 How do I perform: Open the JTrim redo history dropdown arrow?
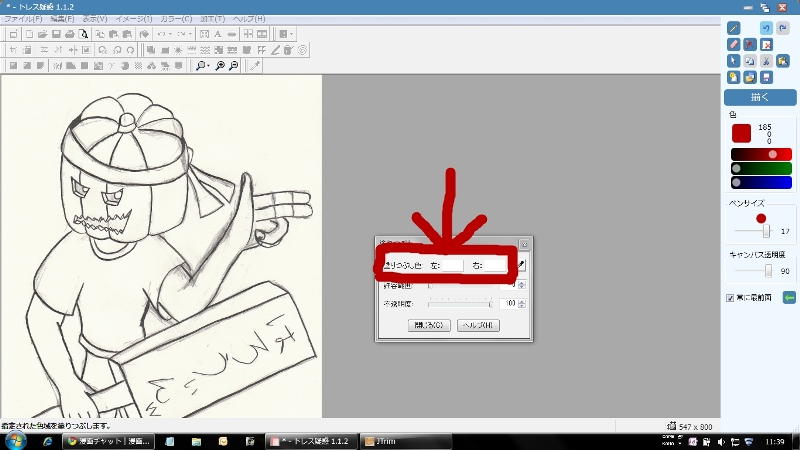(190, 34)
